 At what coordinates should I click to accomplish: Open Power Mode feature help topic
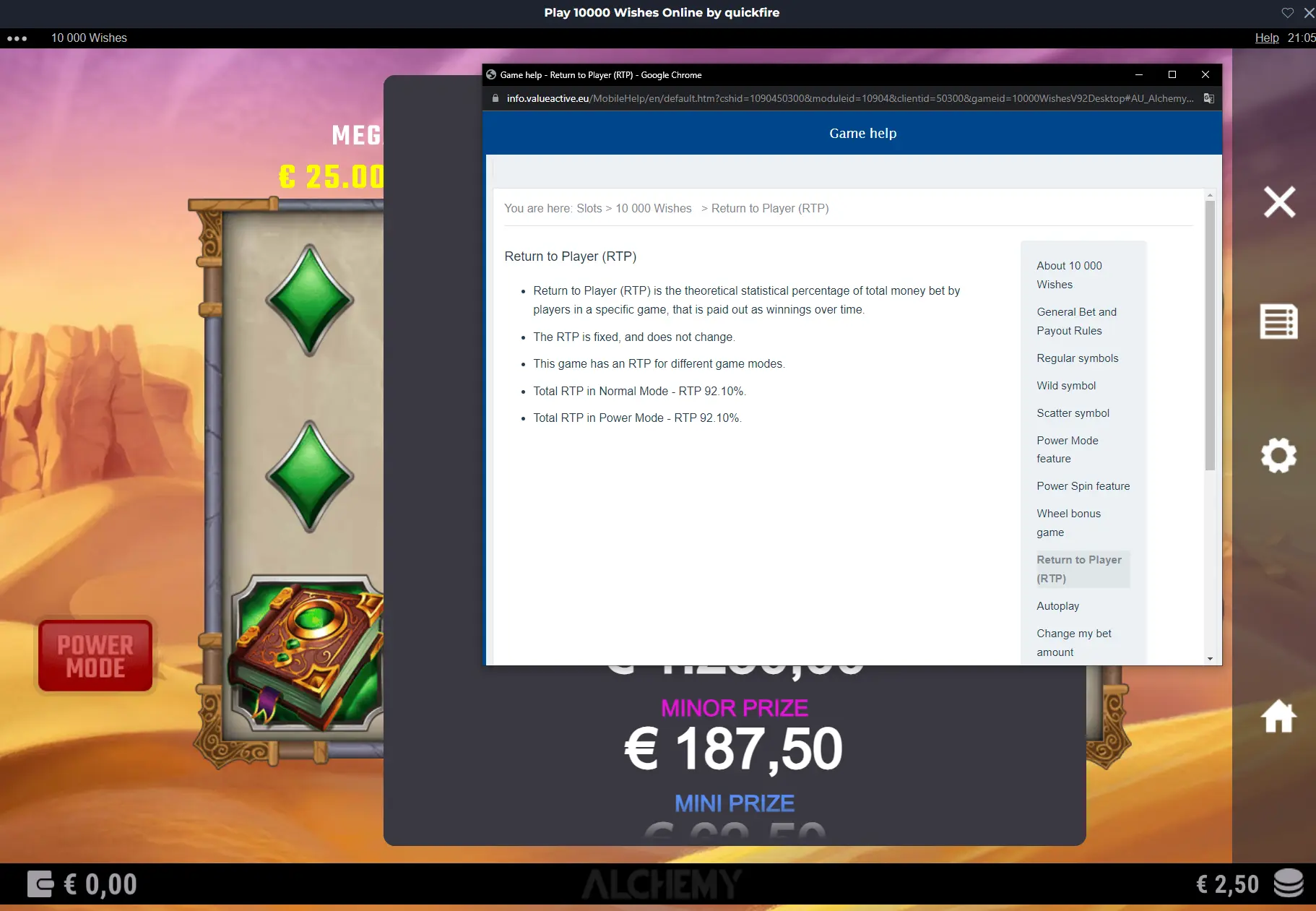pyautogui.click(x=1068, y=449)
